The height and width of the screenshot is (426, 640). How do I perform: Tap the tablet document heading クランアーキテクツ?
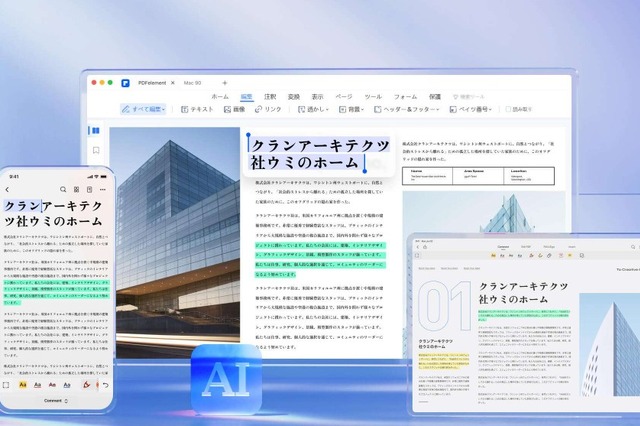point(524,286)
